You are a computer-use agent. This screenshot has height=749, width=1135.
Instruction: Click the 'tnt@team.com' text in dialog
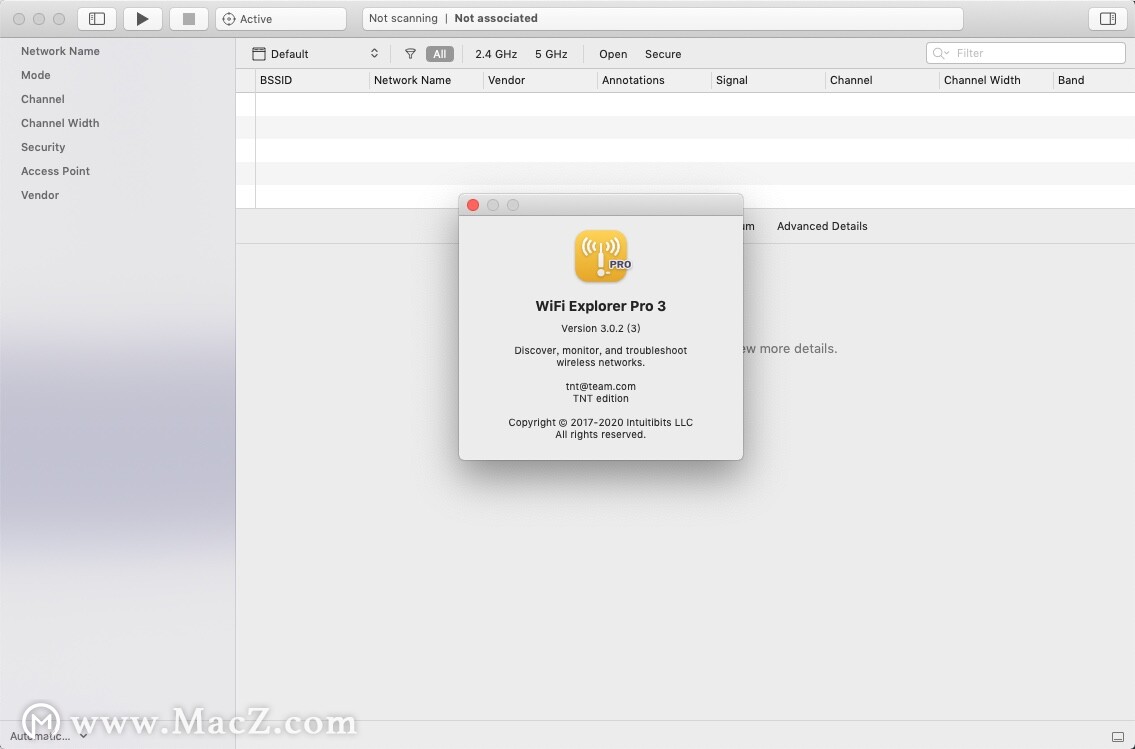pos(601,386)
